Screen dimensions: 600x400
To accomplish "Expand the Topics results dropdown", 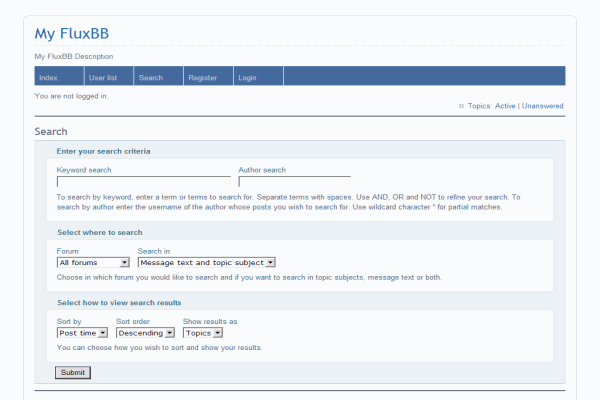I will 203,333.
